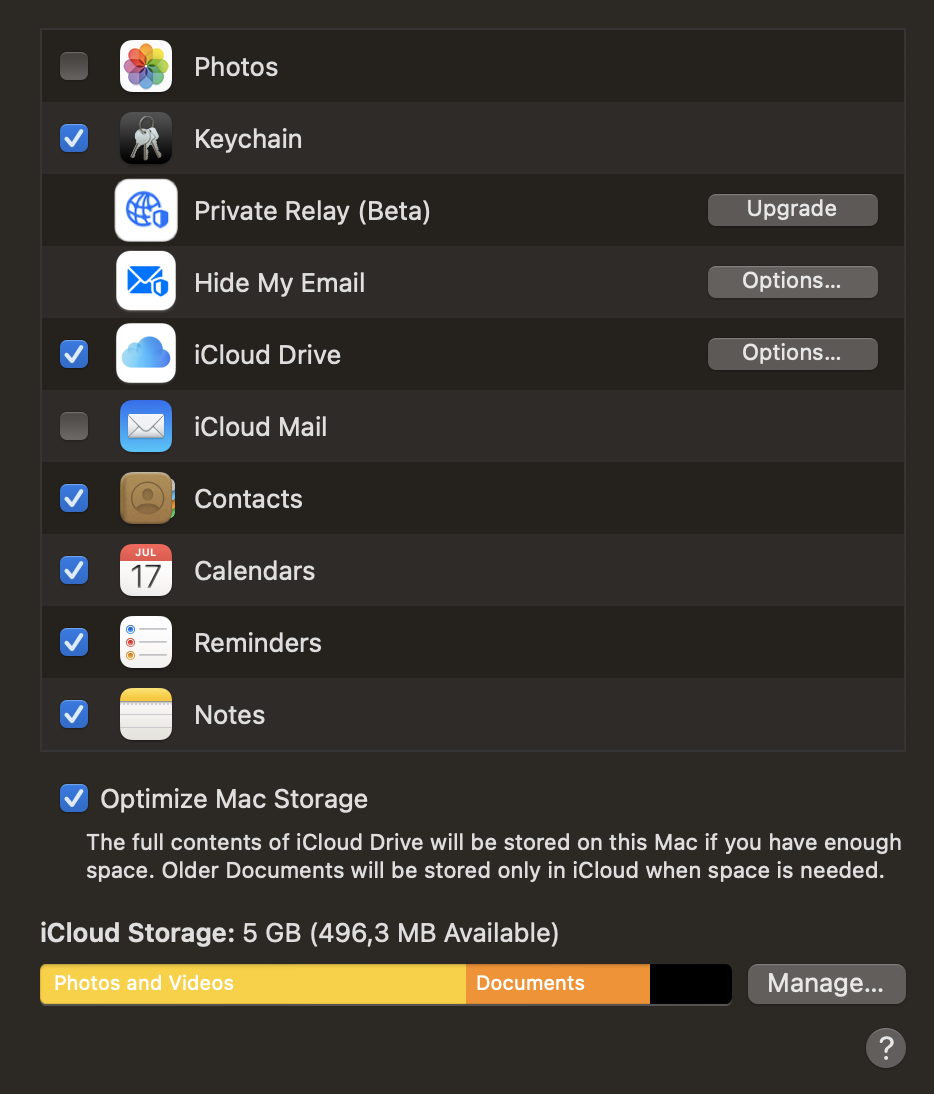Image resolution: width=934 pixels, height=1094 pixels.
Task: Click Upgrade for Private Relay
Action: [792, 209]
